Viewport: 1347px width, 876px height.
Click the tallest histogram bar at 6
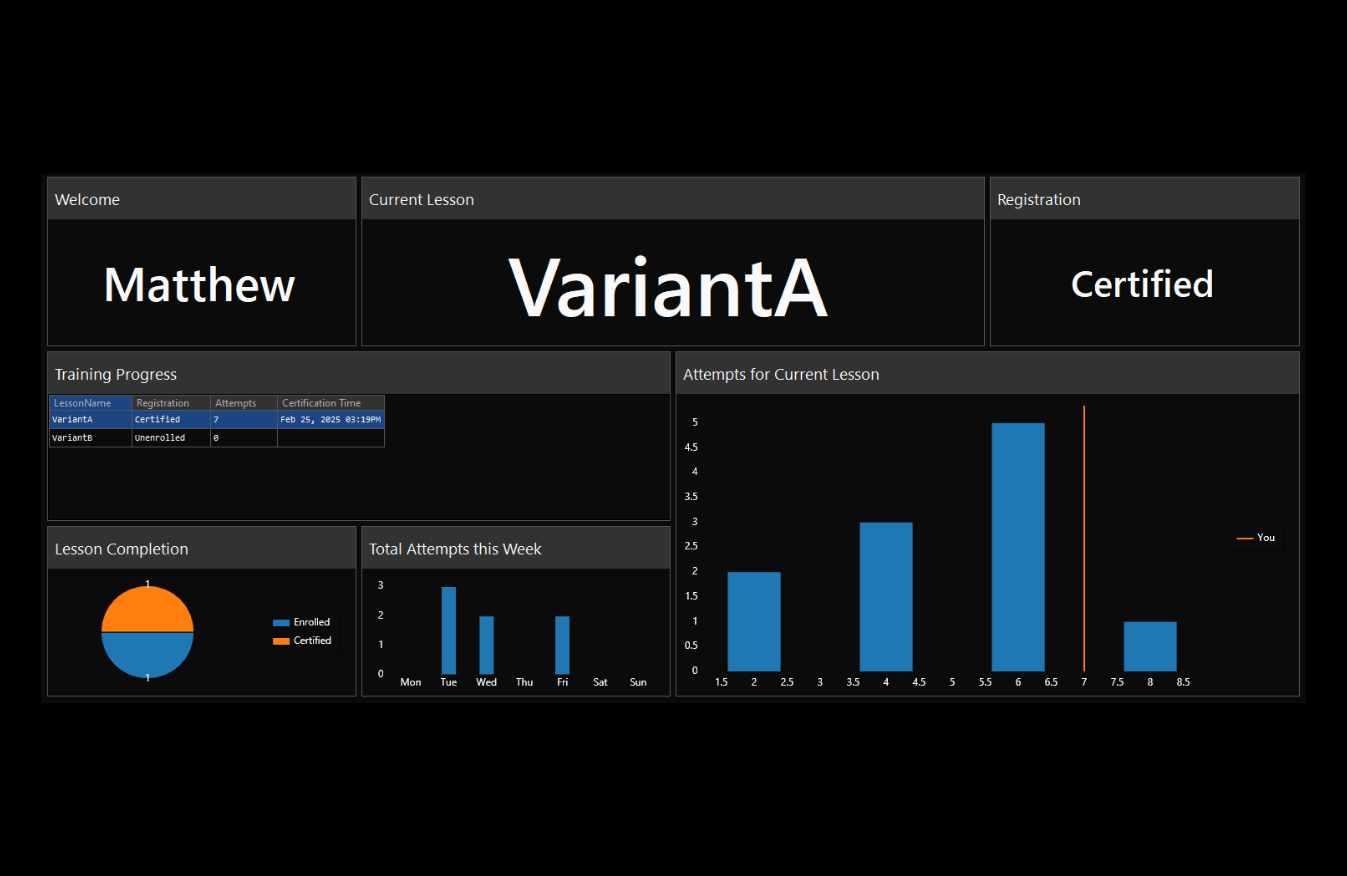pos(1018,547)
